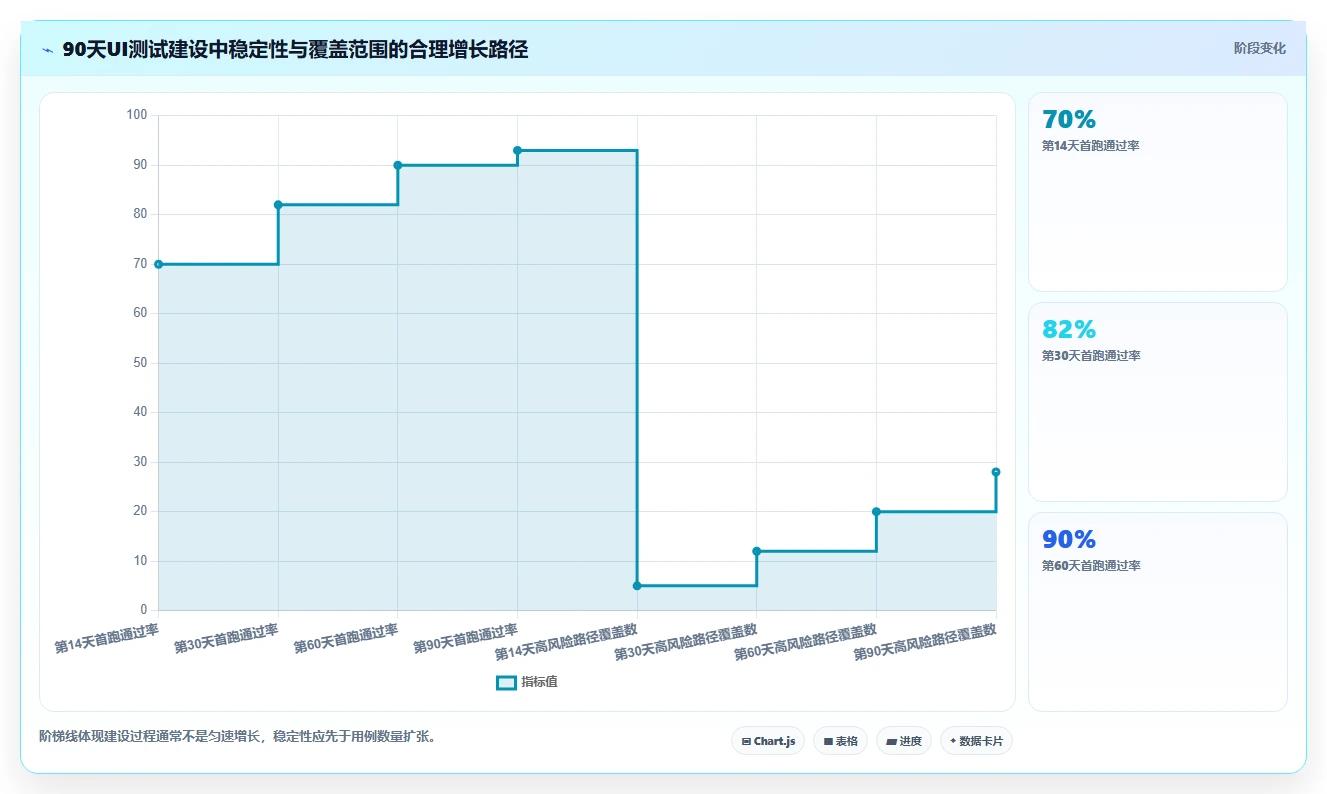Screen dimensions: 1327x794
Task: Select the 82% 第30天首跑通过率 card
Action: click(1157, 402)
